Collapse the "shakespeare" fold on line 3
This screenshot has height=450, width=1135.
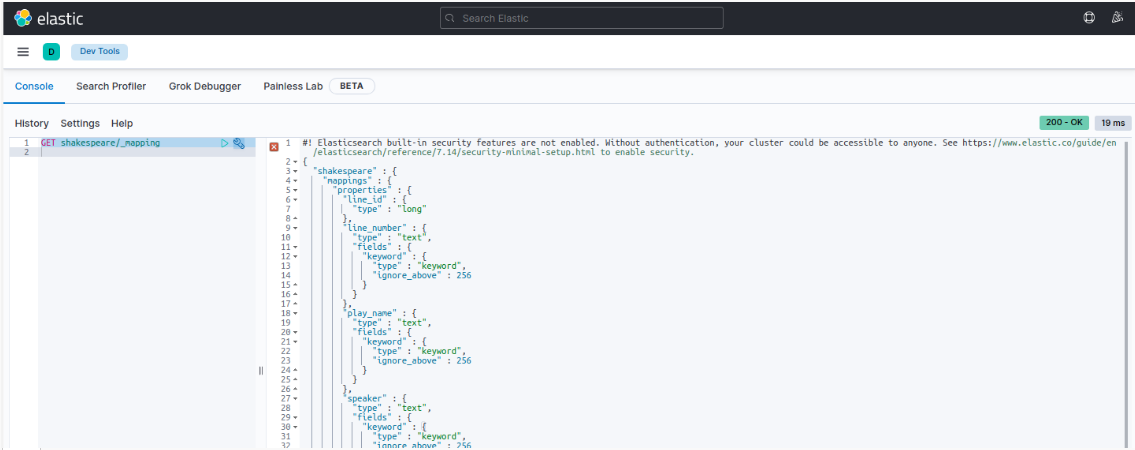coord(295,171)
